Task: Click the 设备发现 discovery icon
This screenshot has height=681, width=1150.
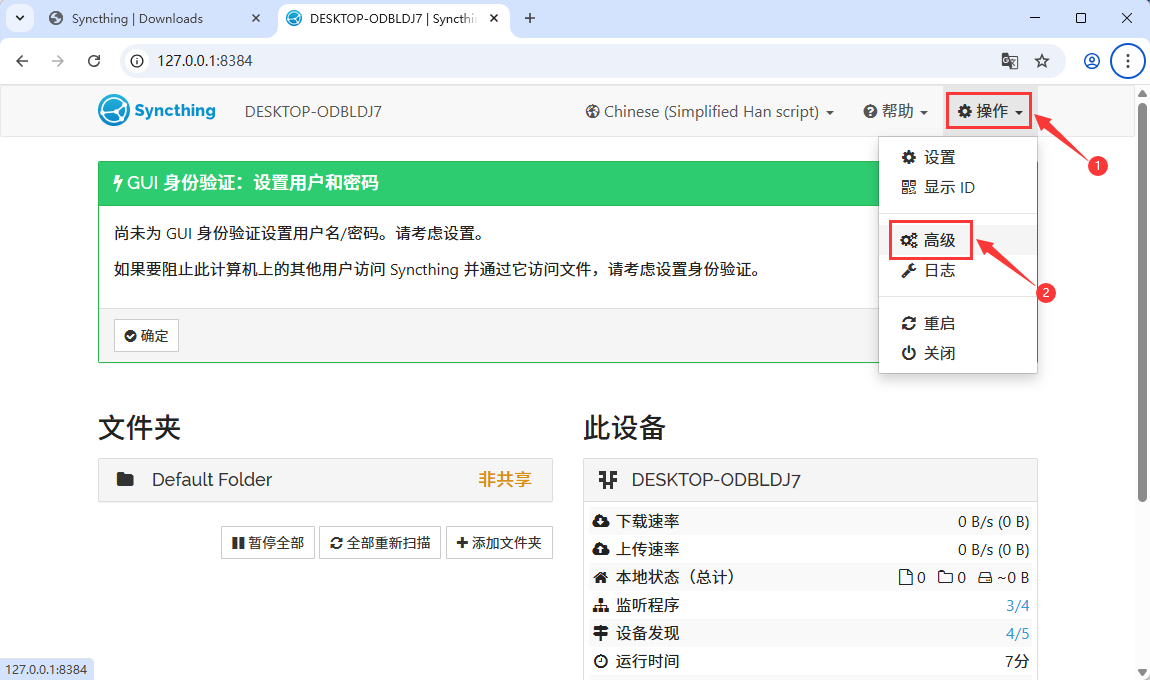Action: point(601,633)
